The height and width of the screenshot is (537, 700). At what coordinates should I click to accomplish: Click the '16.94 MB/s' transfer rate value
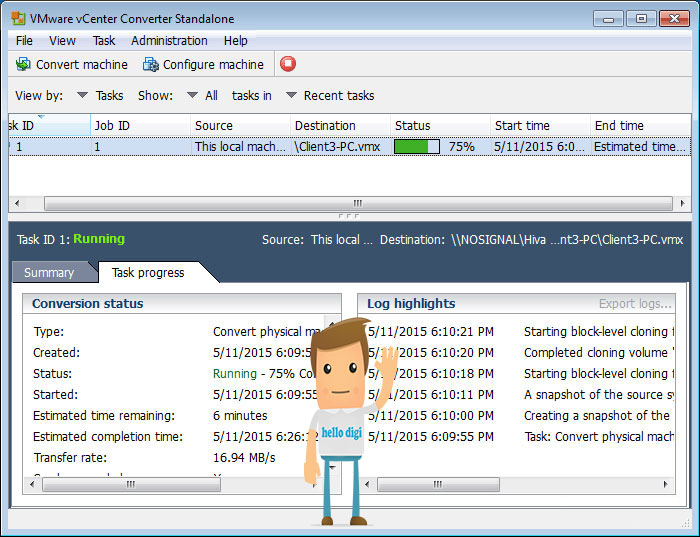pyautogui.click(x=244, y=458)
